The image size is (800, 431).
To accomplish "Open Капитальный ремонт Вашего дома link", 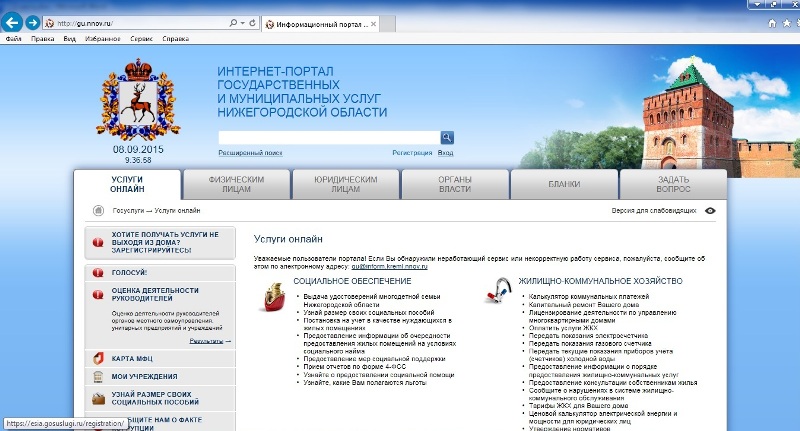I will 584,305.
